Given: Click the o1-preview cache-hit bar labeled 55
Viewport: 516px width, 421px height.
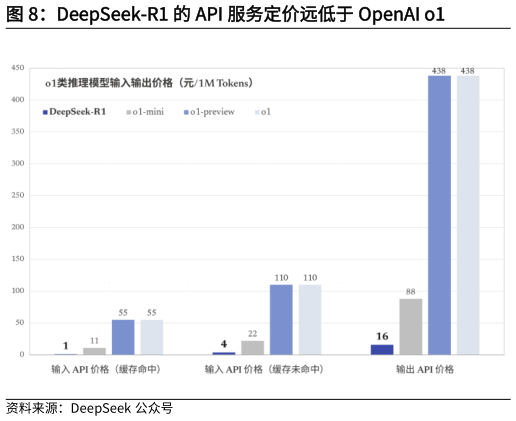Looking at the screenshot, I should click(123, 337).
